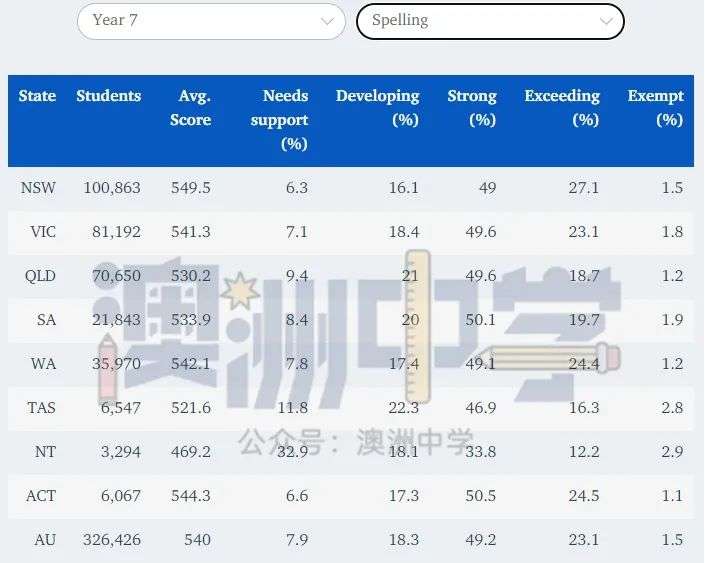Select the WA row label

click(44, 364)
